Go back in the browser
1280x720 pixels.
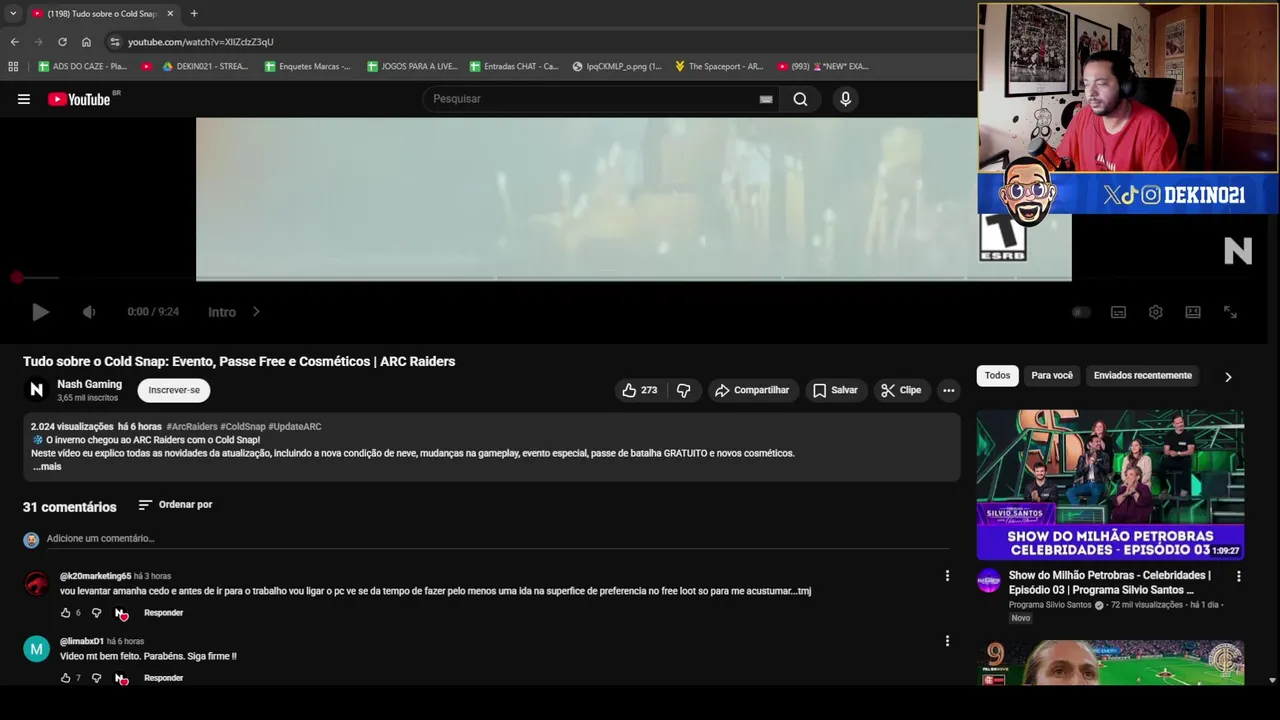pos(14,42)
